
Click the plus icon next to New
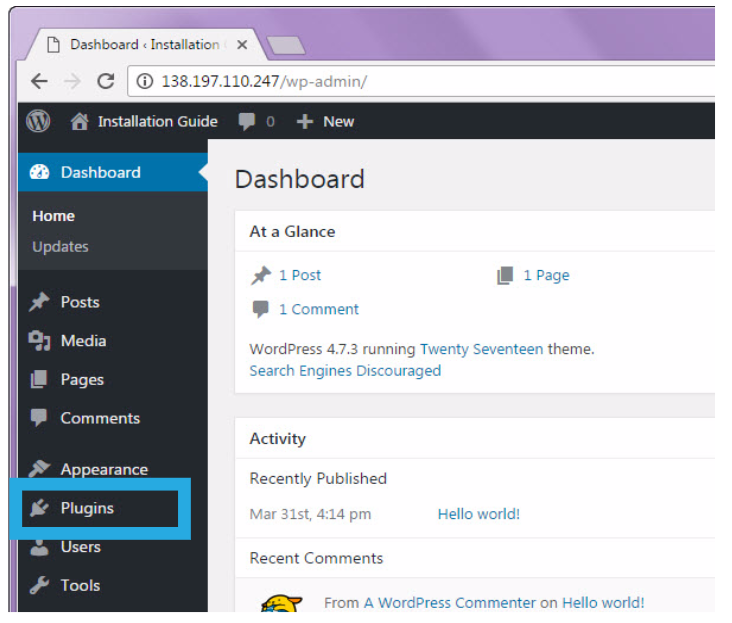pos(306,121)
